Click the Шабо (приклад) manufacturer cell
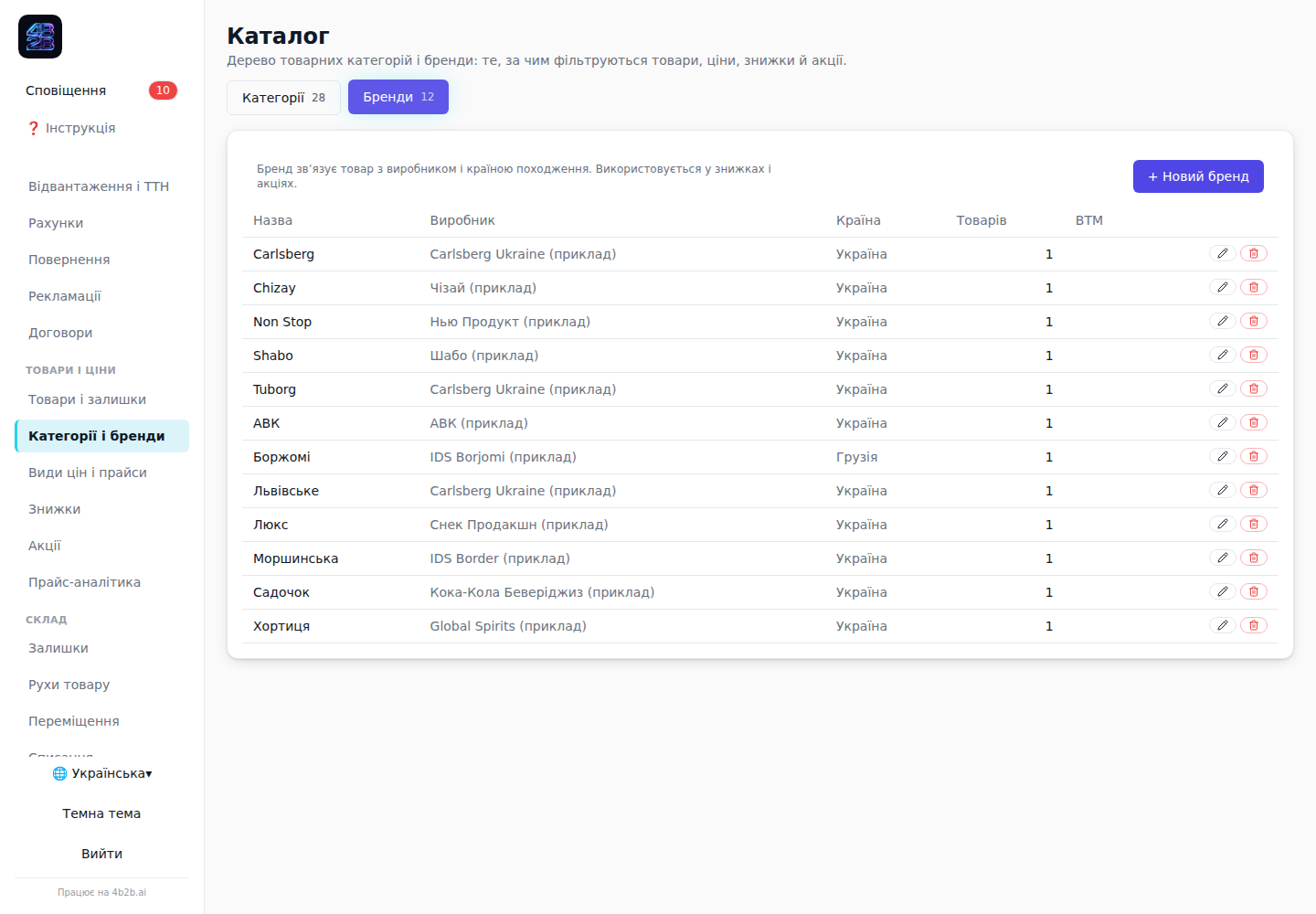This screenshot has width=1316, height=914. [484, 356]
